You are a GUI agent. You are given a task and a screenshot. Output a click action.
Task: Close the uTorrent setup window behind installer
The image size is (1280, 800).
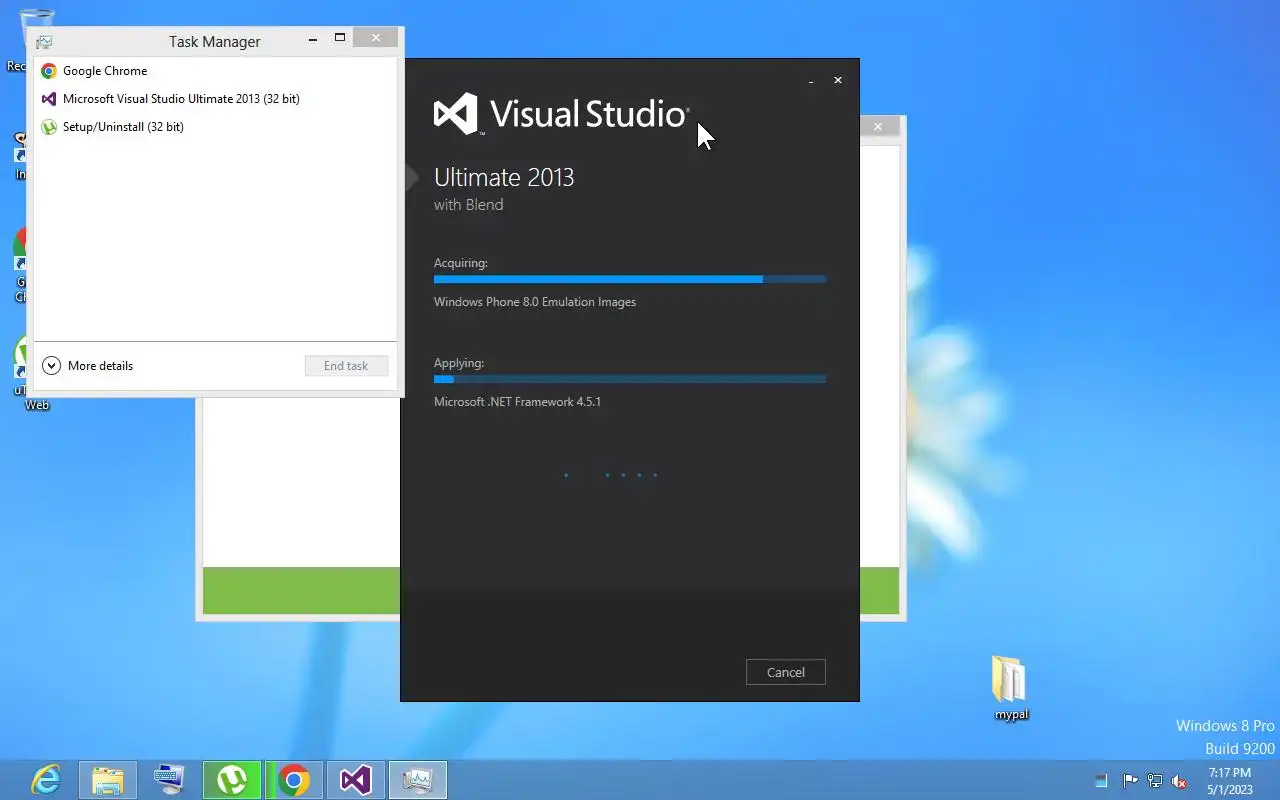pos(878,126)
